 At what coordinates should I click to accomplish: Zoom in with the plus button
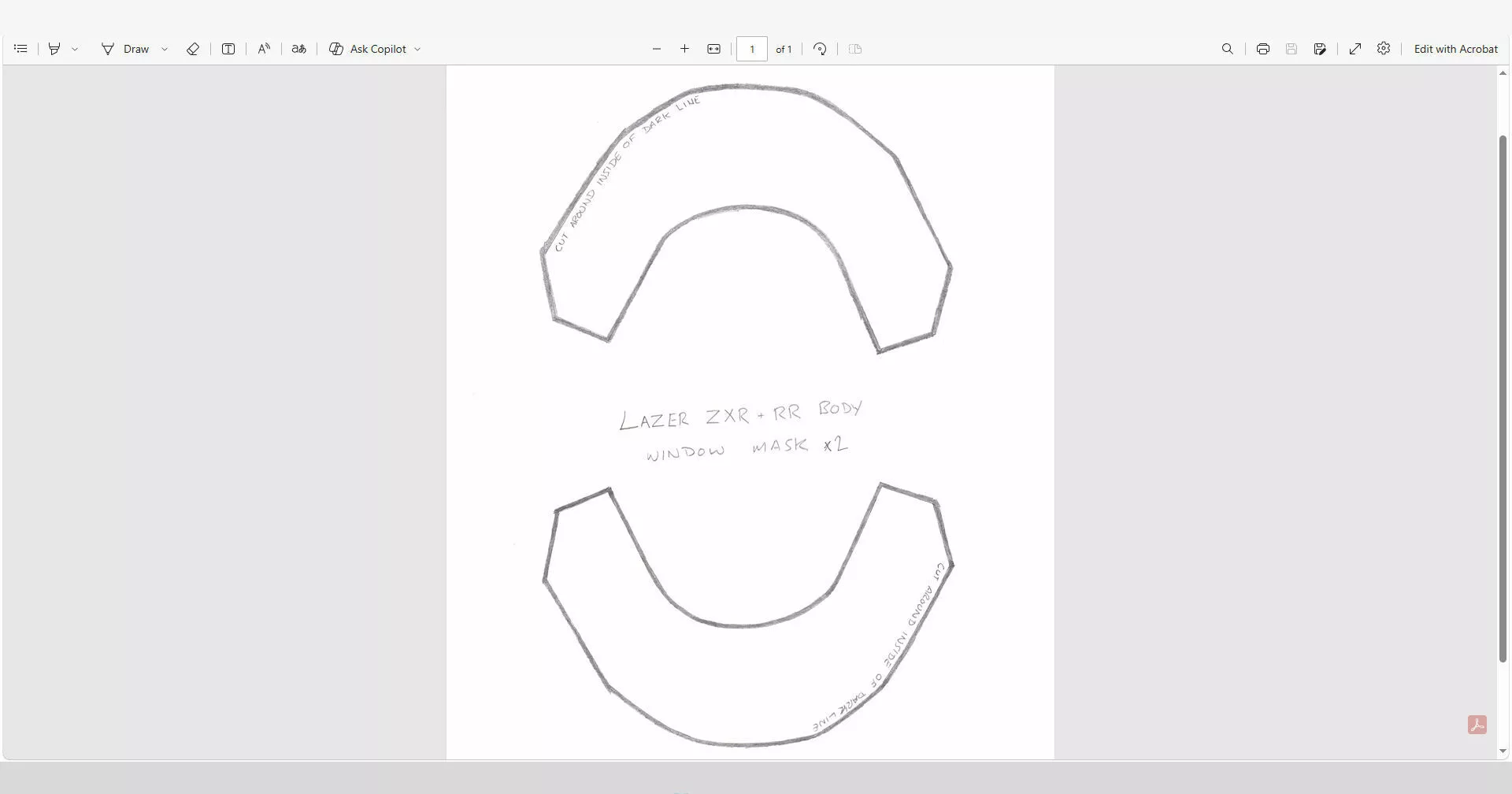pos(685,49)
